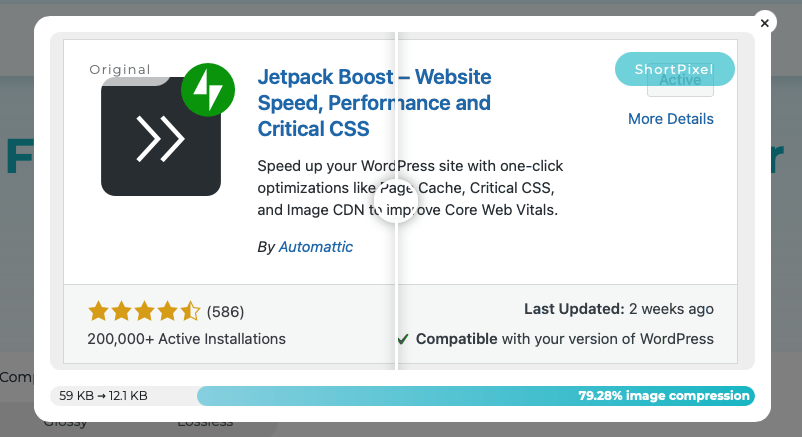
Task: Click the first gold rating star
Action: click(98, 311)
